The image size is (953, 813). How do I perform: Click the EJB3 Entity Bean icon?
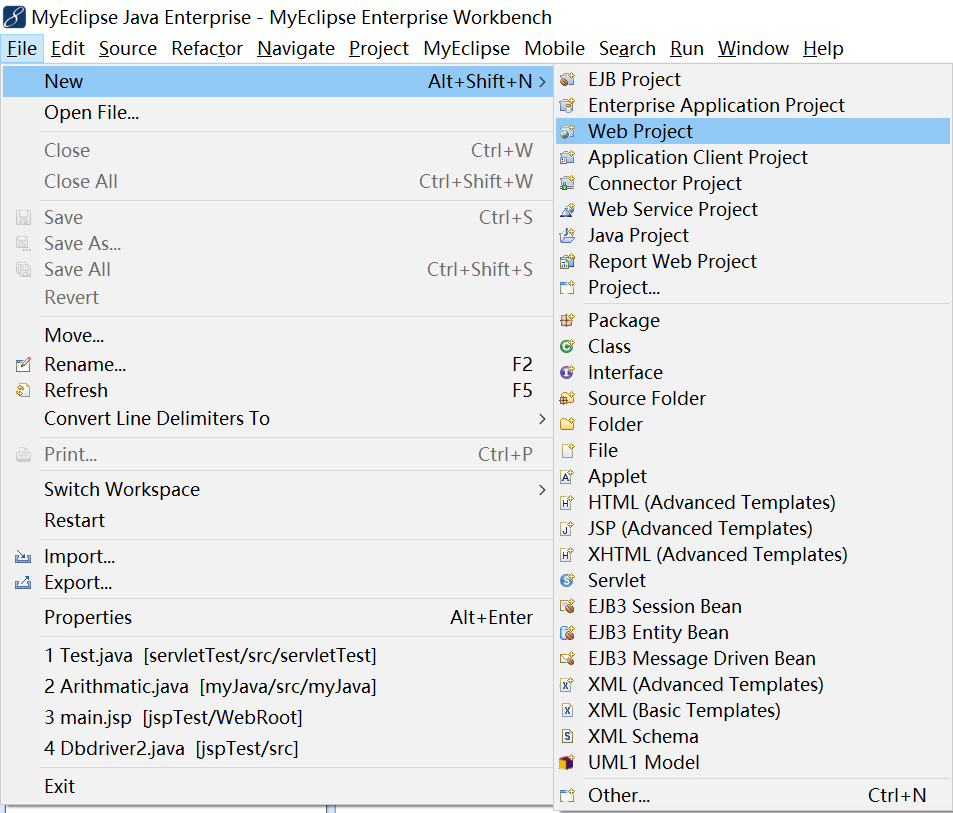[x=567, y=633]
